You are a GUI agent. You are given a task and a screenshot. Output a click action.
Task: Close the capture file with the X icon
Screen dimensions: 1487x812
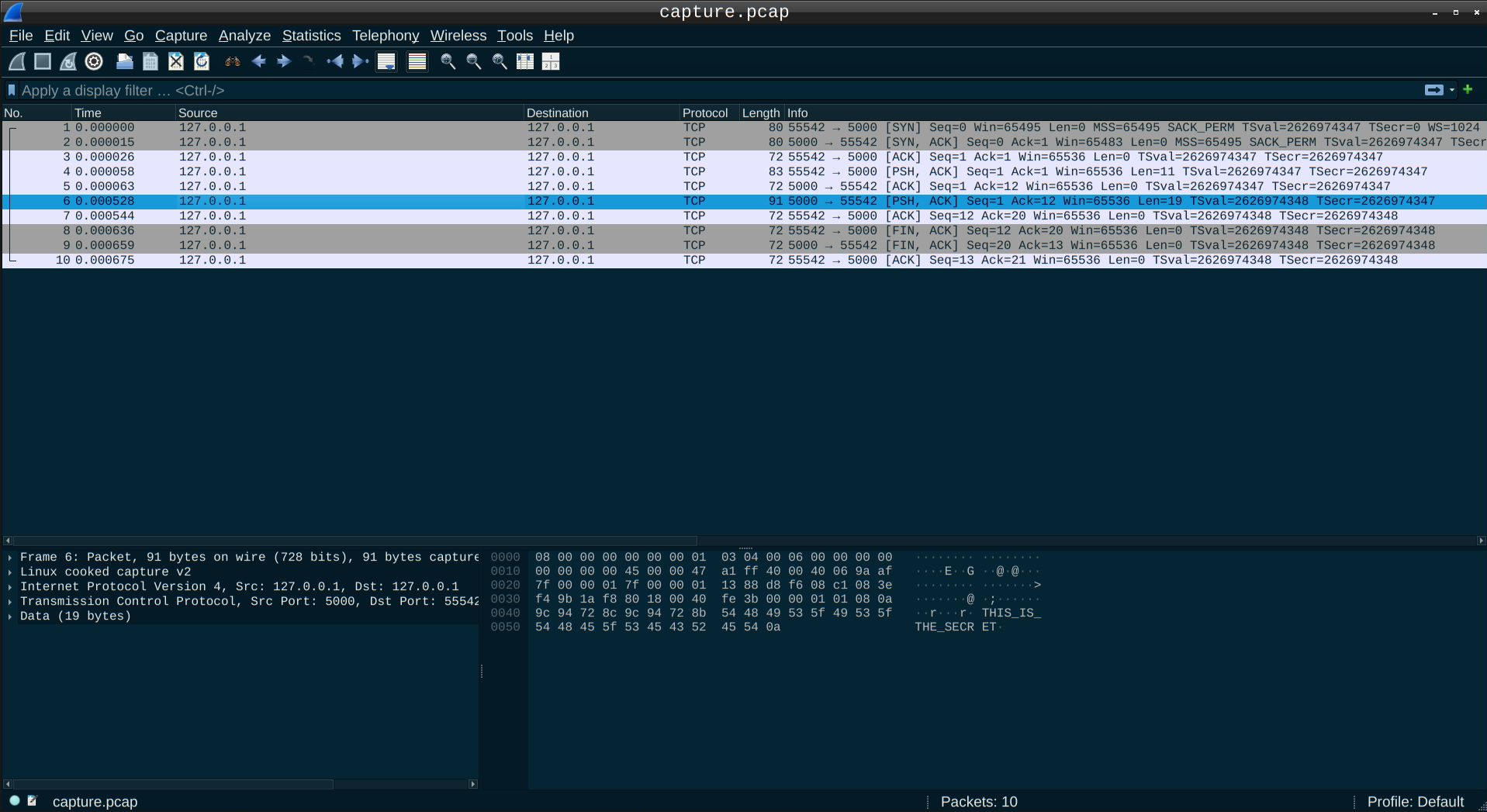click(x=176, y=62)
